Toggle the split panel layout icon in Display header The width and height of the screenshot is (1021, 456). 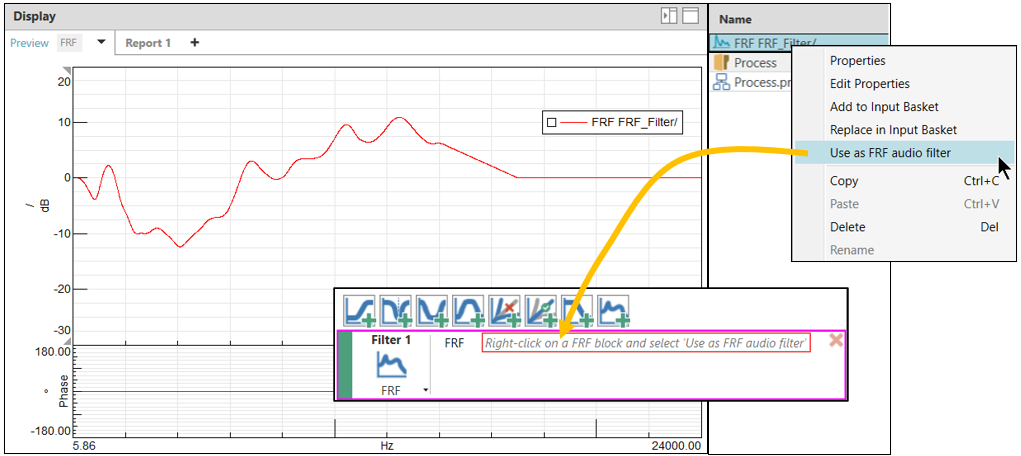click(669, 16)
